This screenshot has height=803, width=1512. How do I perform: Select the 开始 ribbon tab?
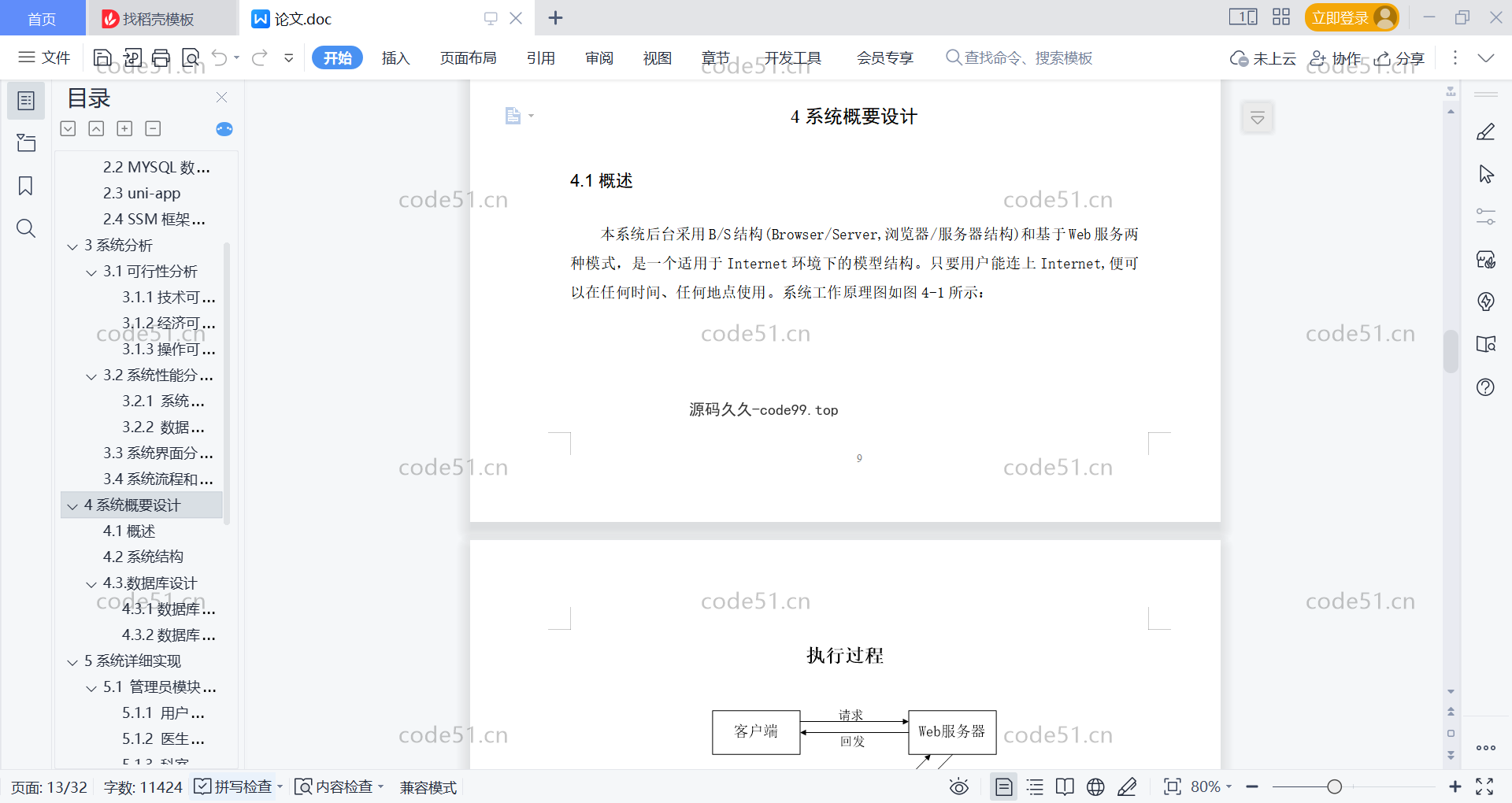click(337, 57)
